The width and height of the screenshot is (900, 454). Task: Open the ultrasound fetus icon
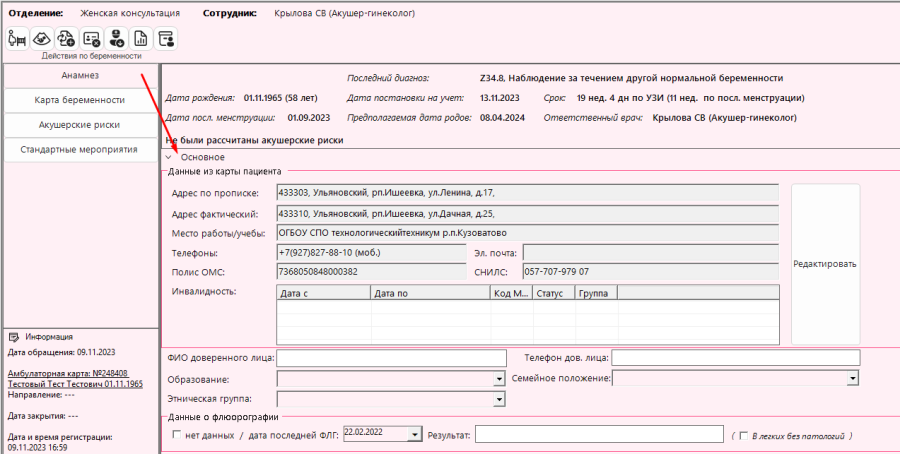pos(42,38)
